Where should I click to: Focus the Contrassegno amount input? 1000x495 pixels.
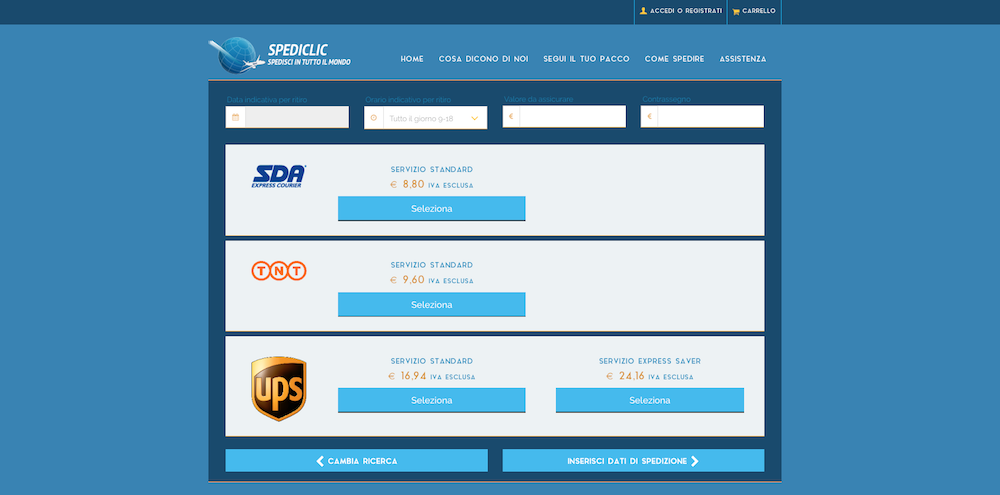[710, 117]
